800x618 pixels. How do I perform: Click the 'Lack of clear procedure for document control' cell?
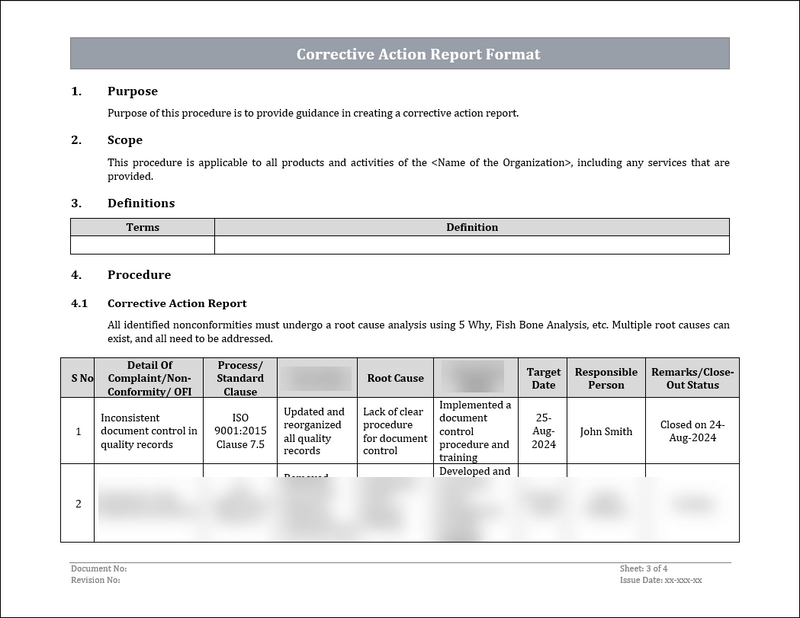(395, 431)
